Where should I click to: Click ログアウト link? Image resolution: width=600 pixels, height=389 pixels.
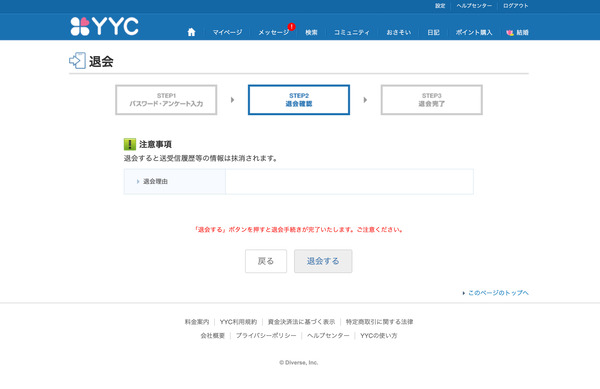pos(515,6)
